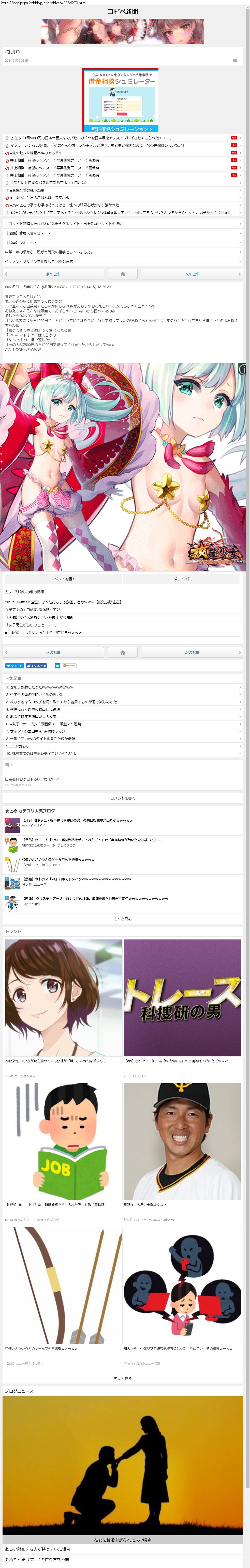
Task: Open the anime girl trend thumbnail
Action: (63, 998)
